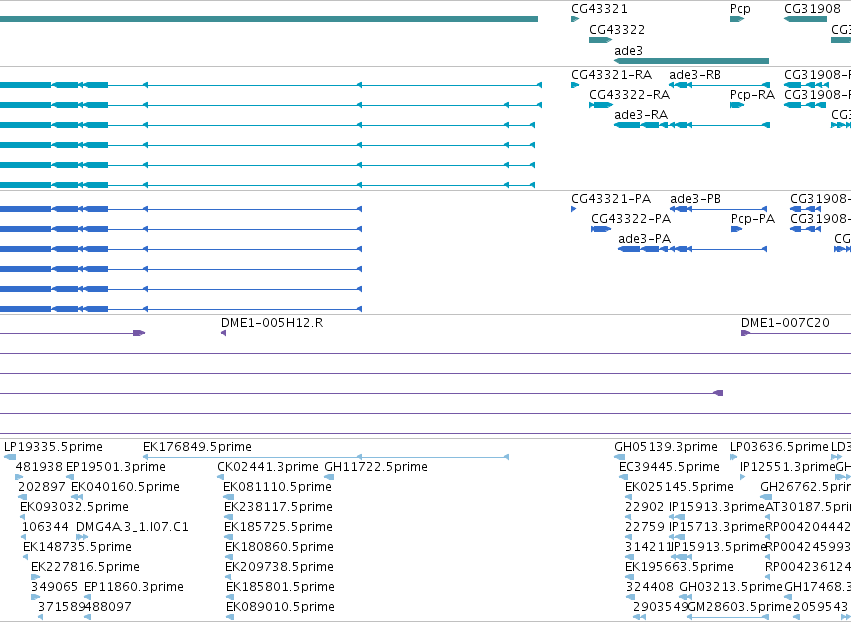
Task: Click EST EK081110.5prime
Action: 277,487
